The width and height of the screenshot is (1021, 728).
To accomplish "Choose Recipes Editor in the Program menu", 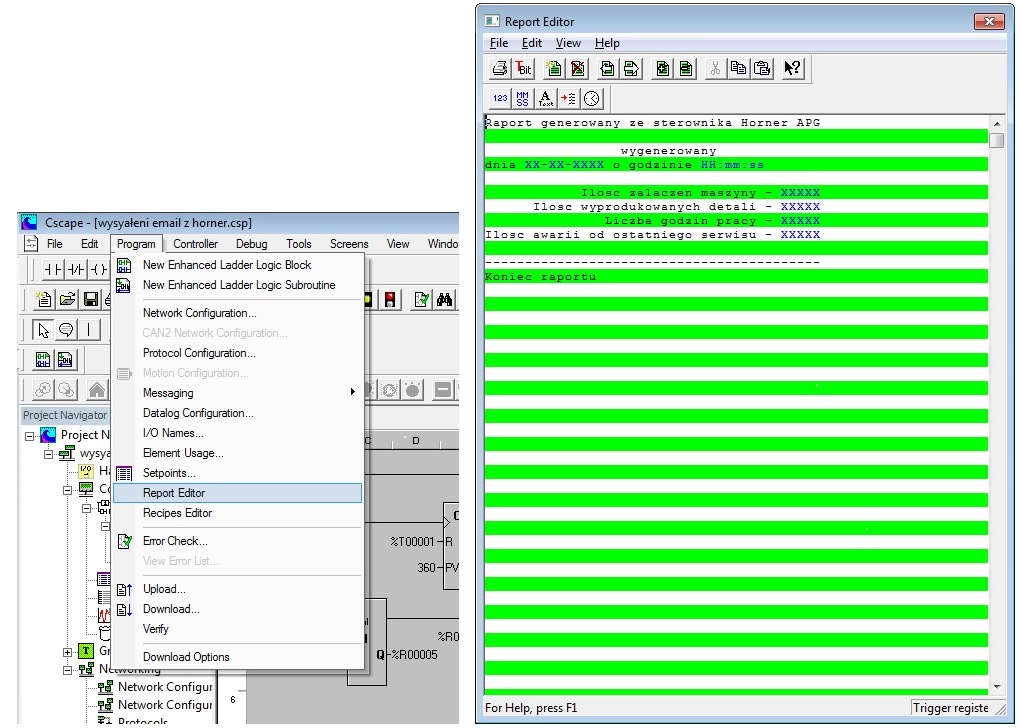I will point(237,513).
